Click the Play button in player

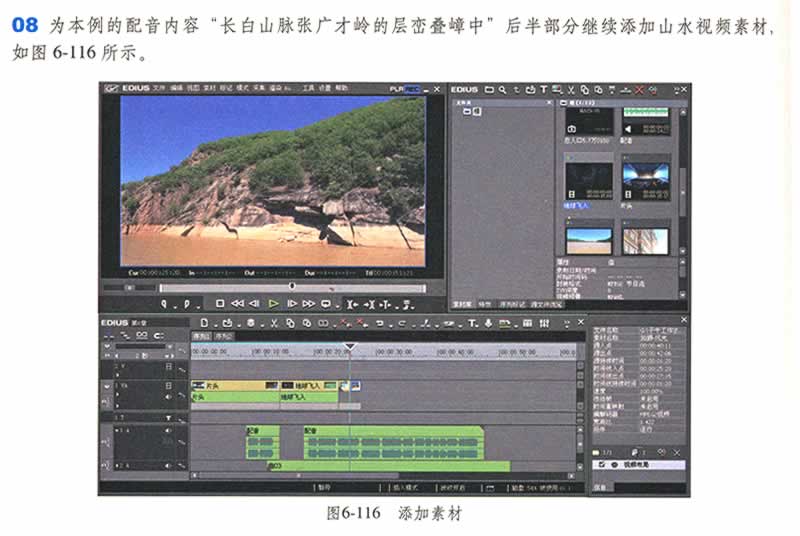point(273,303)
